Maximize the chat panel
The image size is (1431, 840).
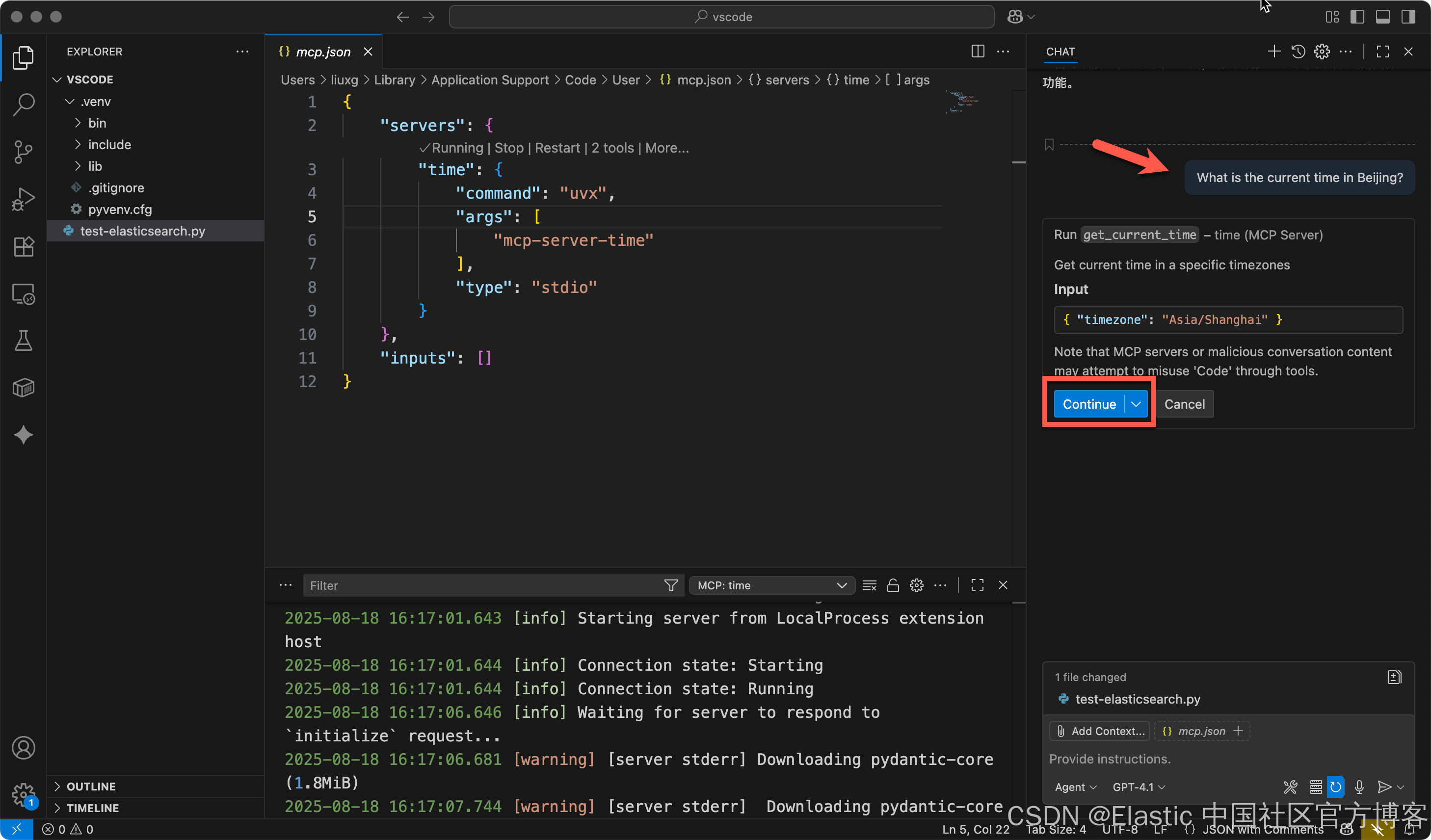(1383, 52)
